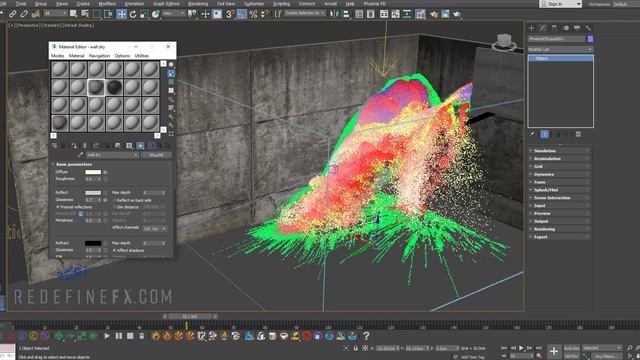Image resolution: width=640 pixels, height=360 pixels.
Task: Click the first Phoenix fire preset icon
Action: 156,336
